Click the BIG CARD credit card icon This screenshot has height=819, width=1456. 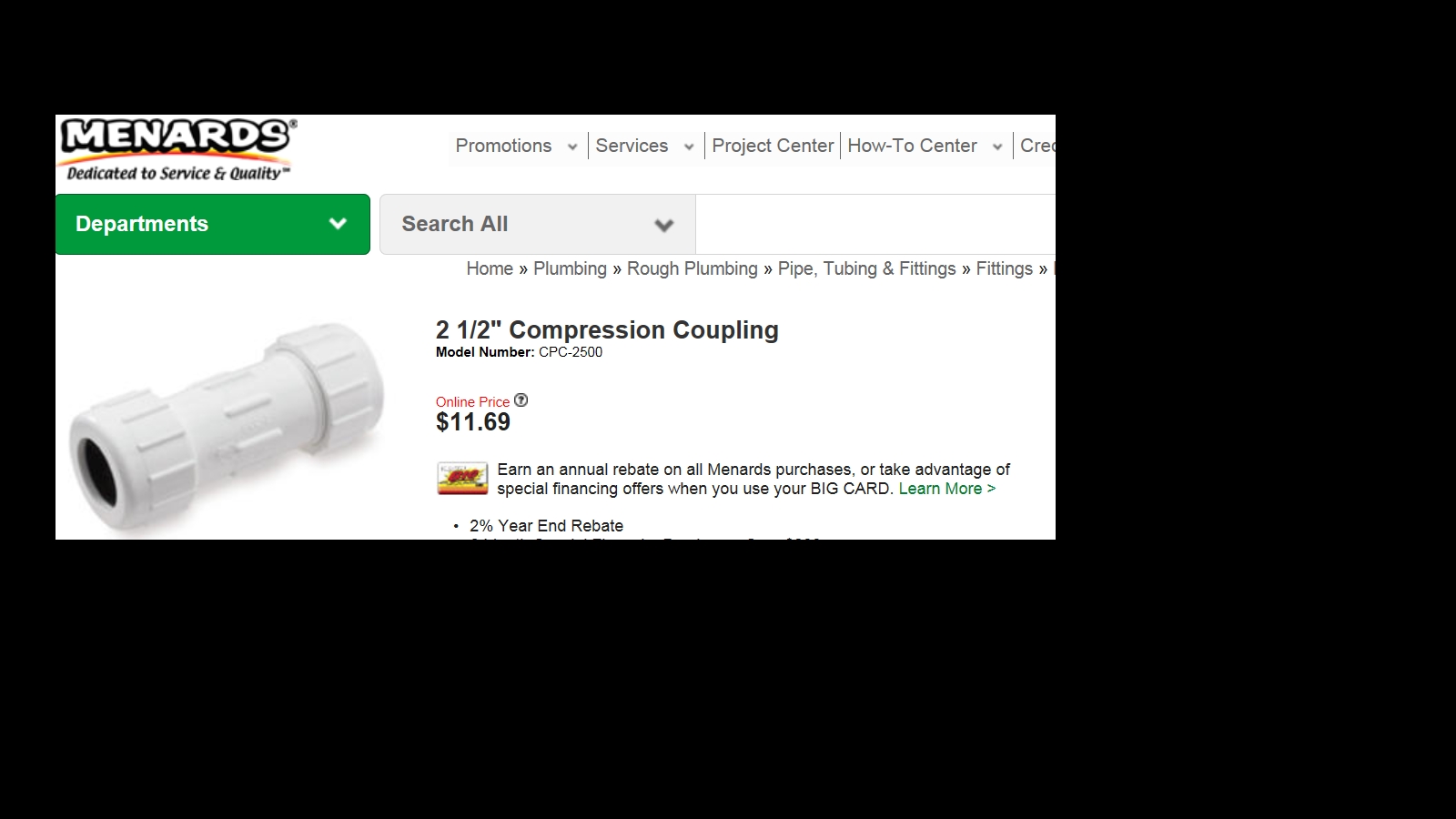462,479
